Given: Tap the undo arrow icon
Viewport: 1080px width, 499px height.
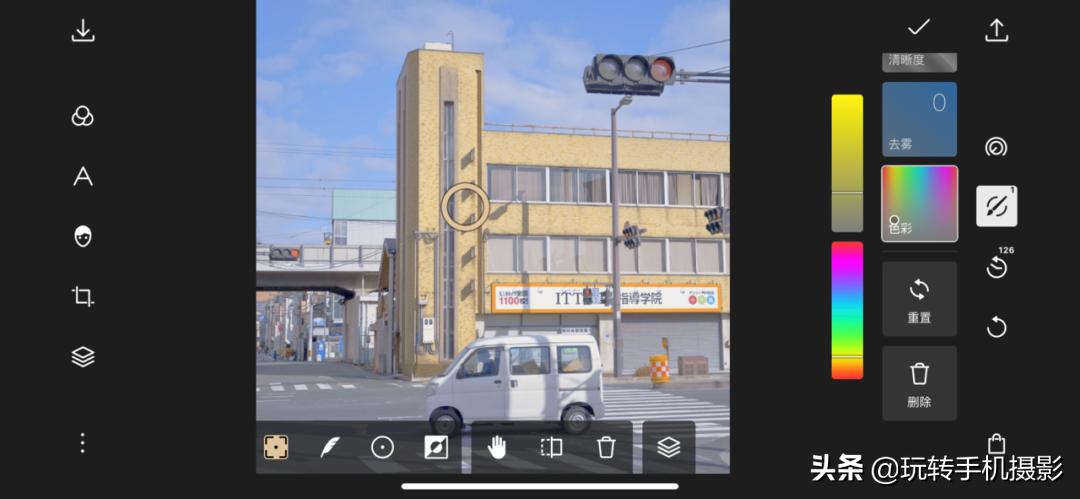Looking at the screenshot, I should (x=997, y=327).
